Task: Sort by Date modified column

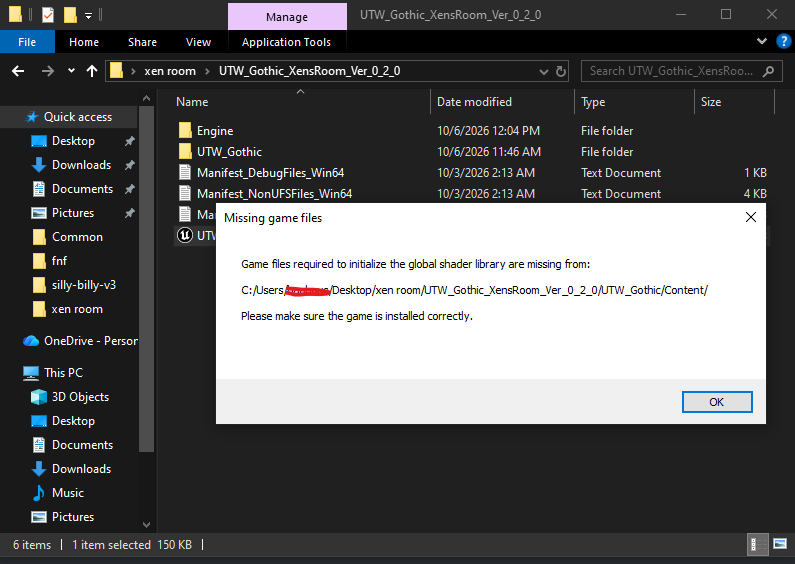Action: pyautogui.click(x=475, y=102)
